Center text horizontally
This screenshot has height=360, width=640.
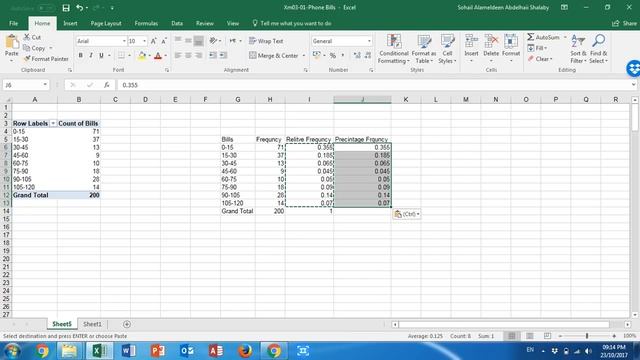tap(188, 55)
